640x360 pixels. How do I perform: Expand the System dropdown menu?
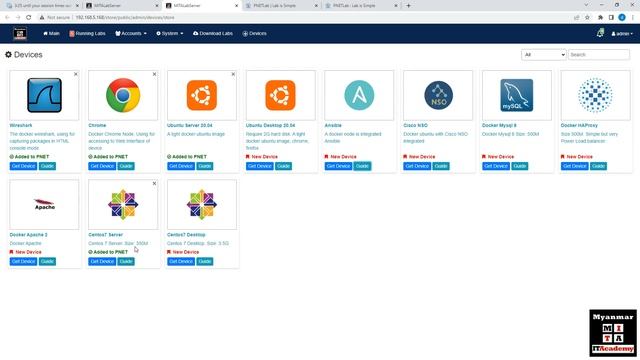(x=170, y=33)
